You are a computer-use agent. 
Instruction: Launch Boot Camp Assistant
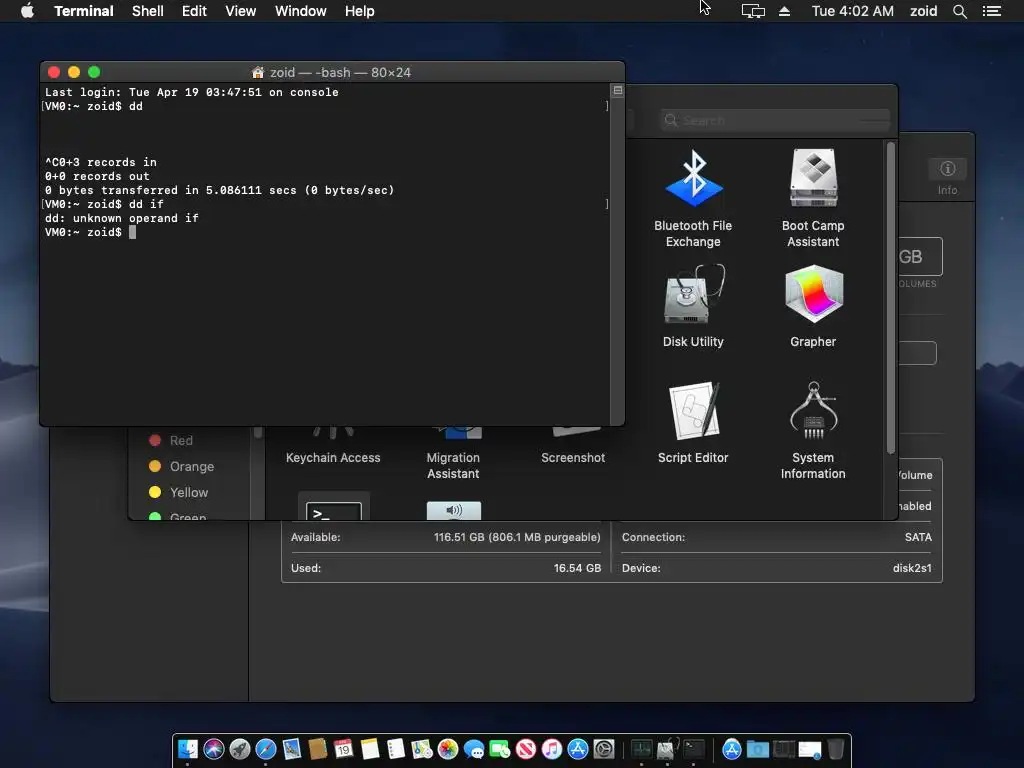[813, 199]
